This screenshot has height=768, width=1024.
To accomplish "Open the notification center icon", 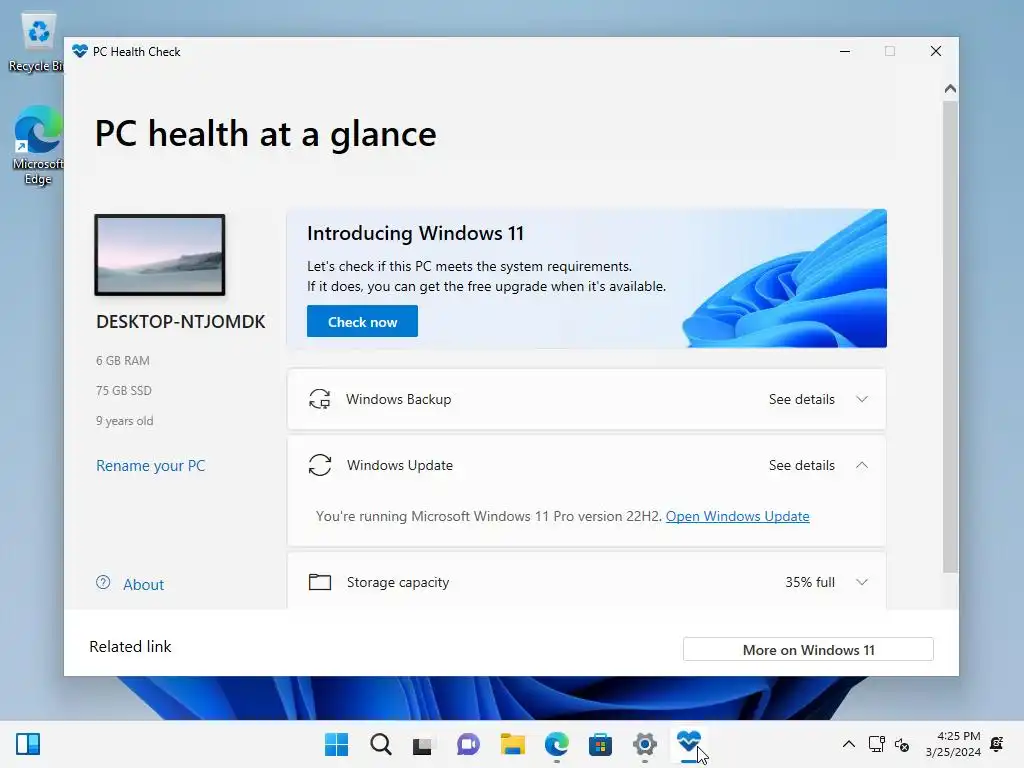I will 997,744.
